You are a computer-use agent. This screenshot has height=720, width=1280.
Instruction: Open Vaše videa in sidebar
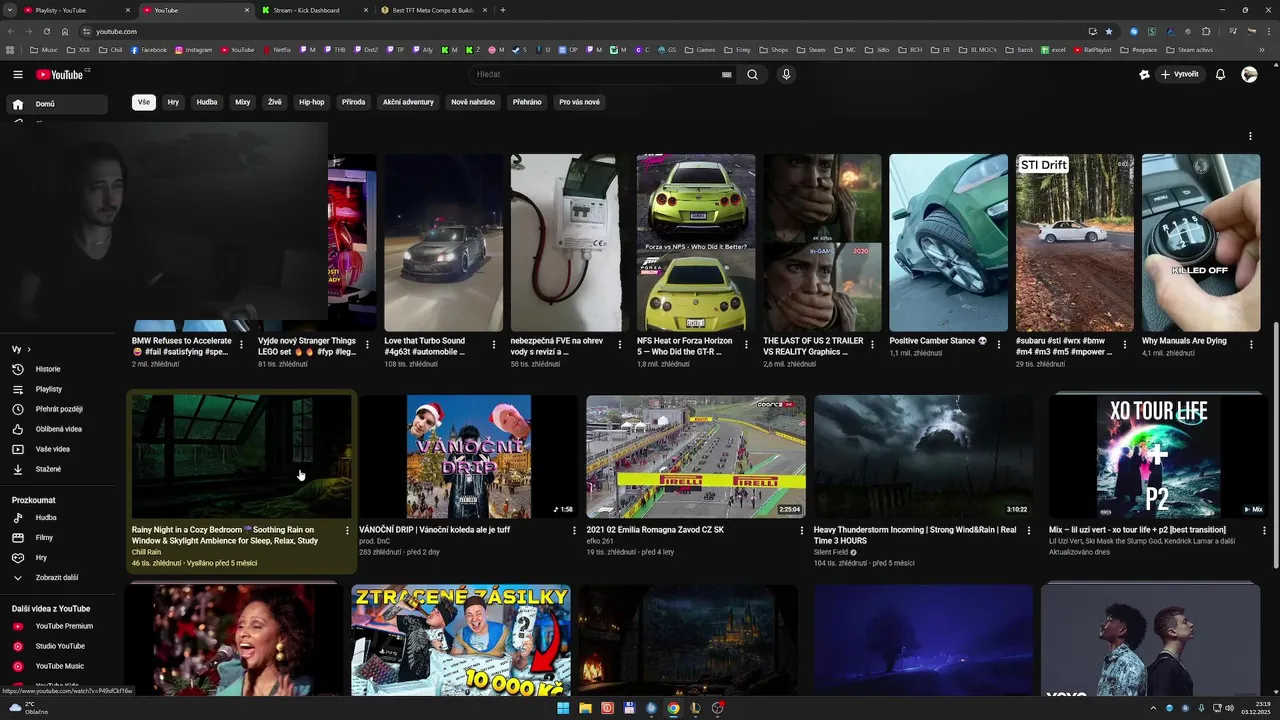[56, 449]
